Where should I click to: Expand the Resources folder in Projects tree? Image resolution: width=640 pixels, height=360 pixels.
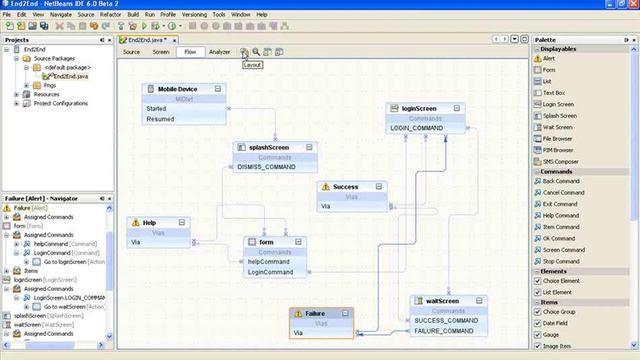point(16,94)
